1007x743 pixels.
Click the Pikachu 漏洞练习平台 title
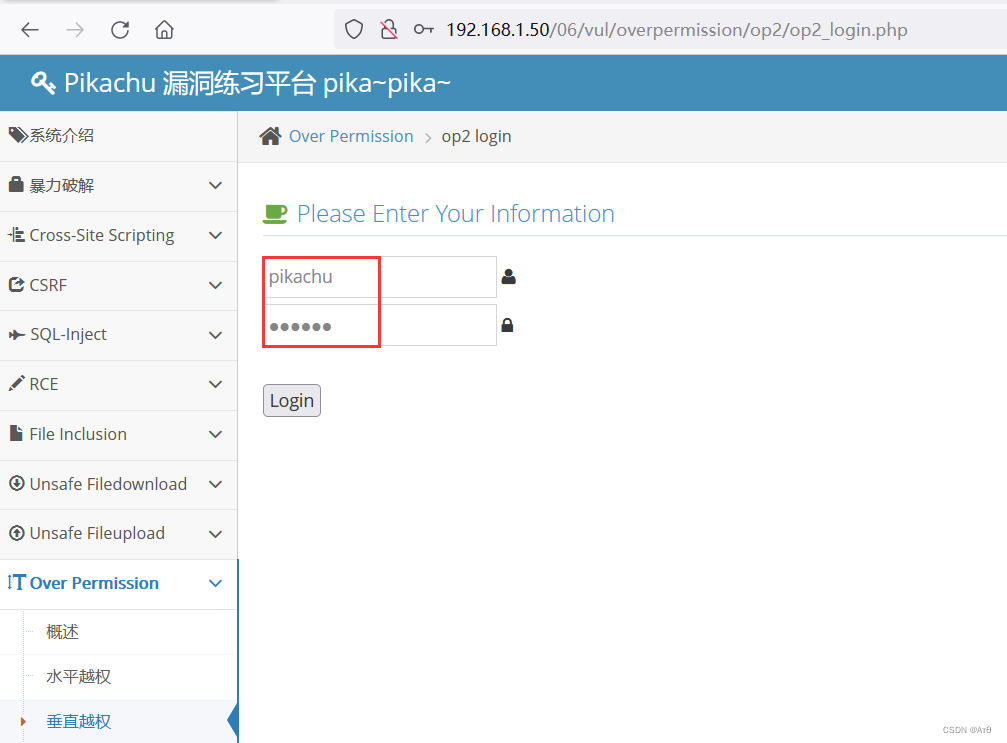pos(257,83)
